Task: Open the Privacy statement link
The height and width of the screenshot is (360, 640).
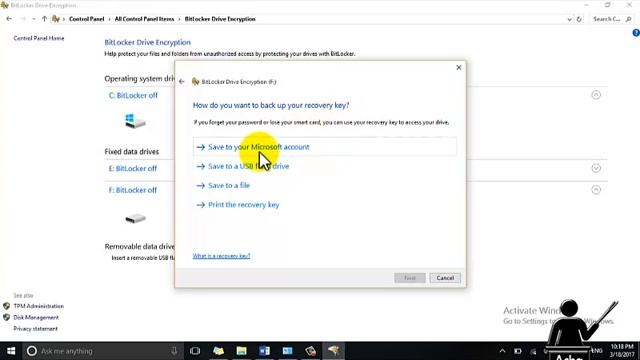Action: (x=36, y=329)
